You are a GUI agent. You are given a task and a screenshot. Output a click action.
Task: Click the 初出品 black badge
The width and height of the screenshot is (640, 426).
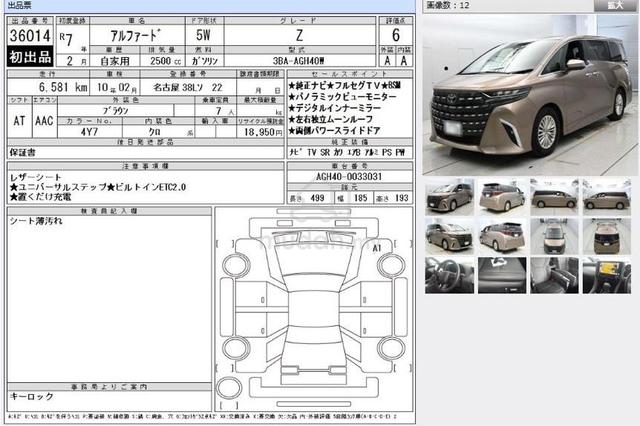[30, 57]
